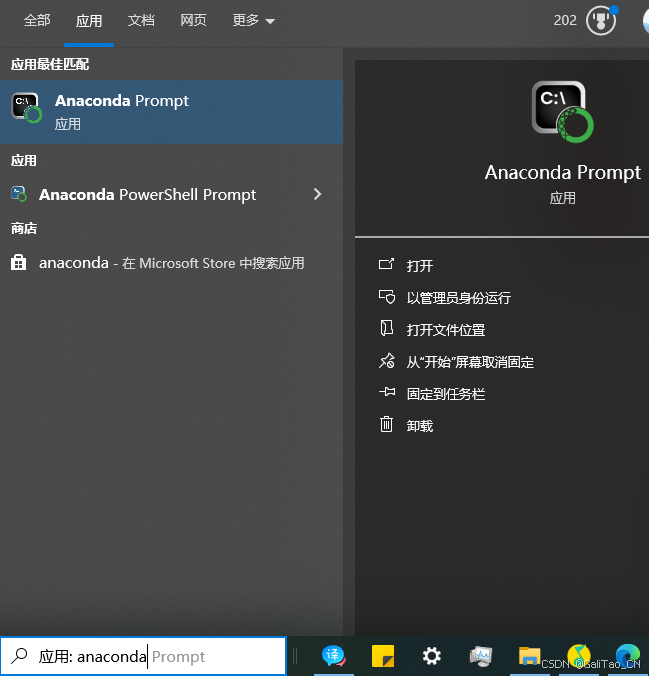Switch to the 网页 tab
The width and height of the screenshot is (649, 676).
point(193,20)
